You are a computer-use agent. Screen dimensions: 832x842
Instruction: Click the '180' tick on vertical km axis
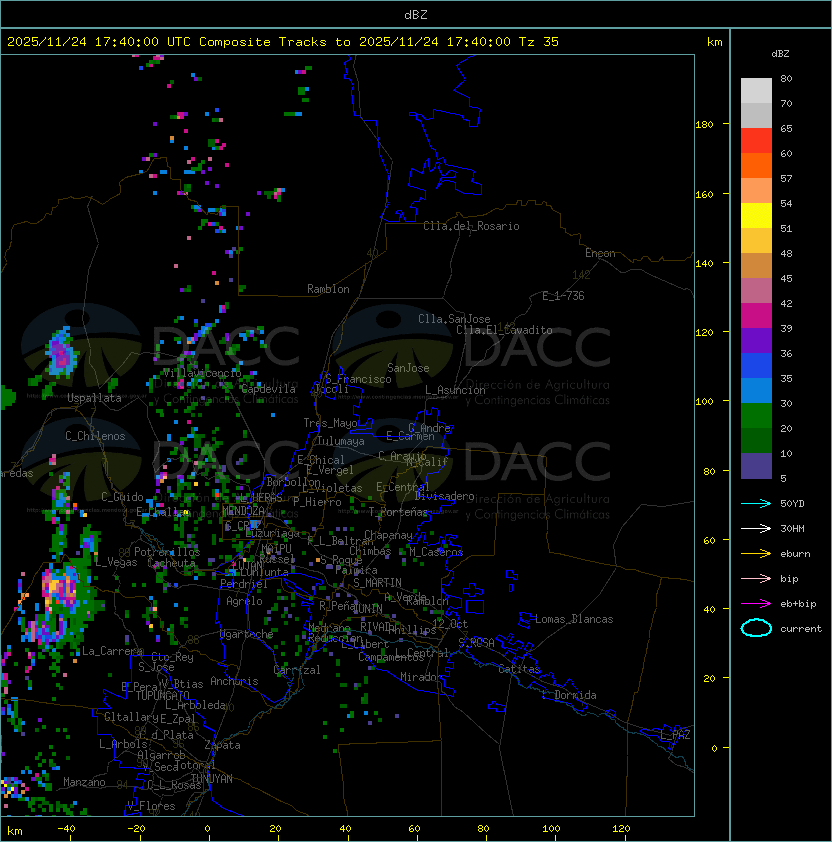pos(704,125)
